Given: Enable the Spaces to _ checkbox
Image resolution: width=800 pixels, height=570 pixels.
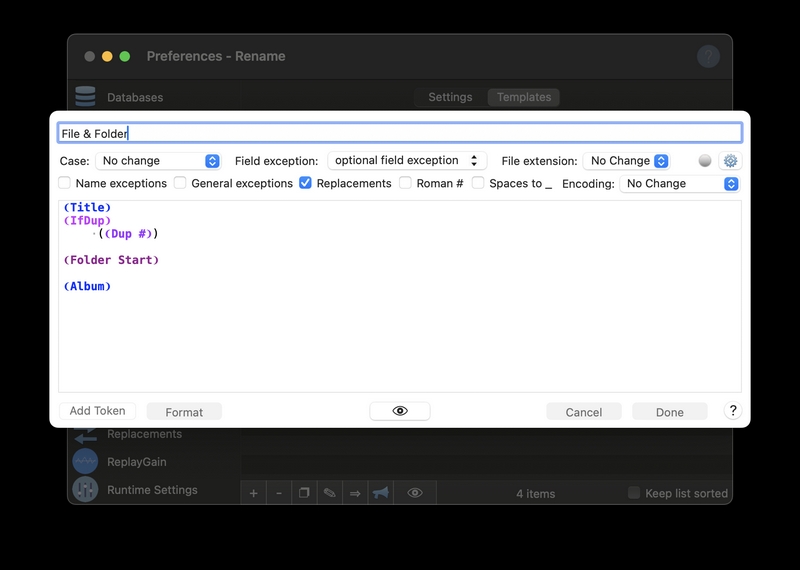Looking at the screenshot, I should (478, 183).
